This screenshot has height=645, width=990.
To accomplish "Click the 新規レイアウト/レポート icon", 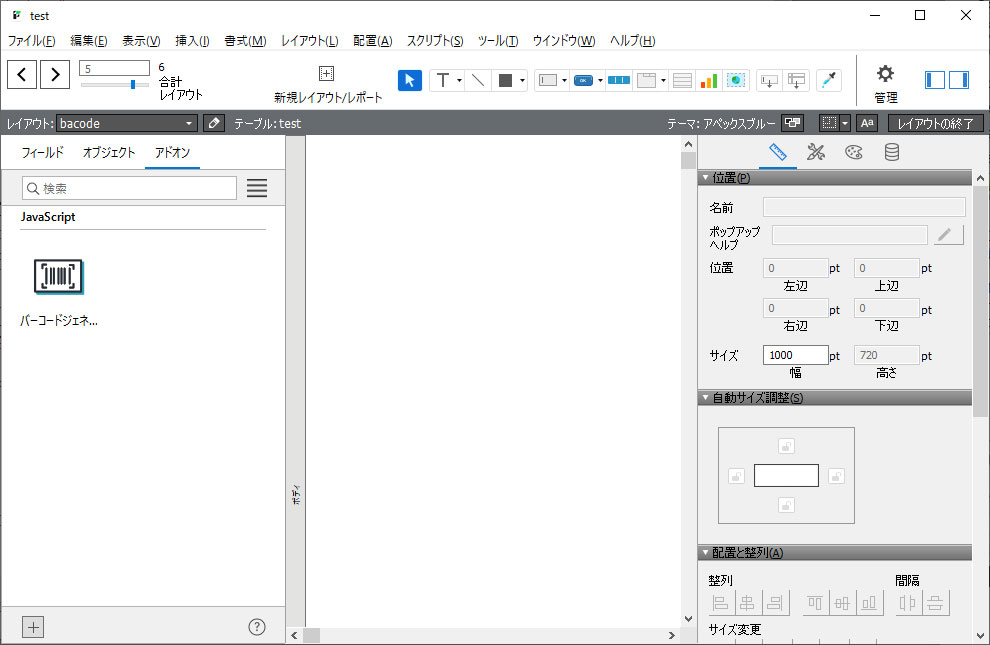I will [x=326, y=73].
